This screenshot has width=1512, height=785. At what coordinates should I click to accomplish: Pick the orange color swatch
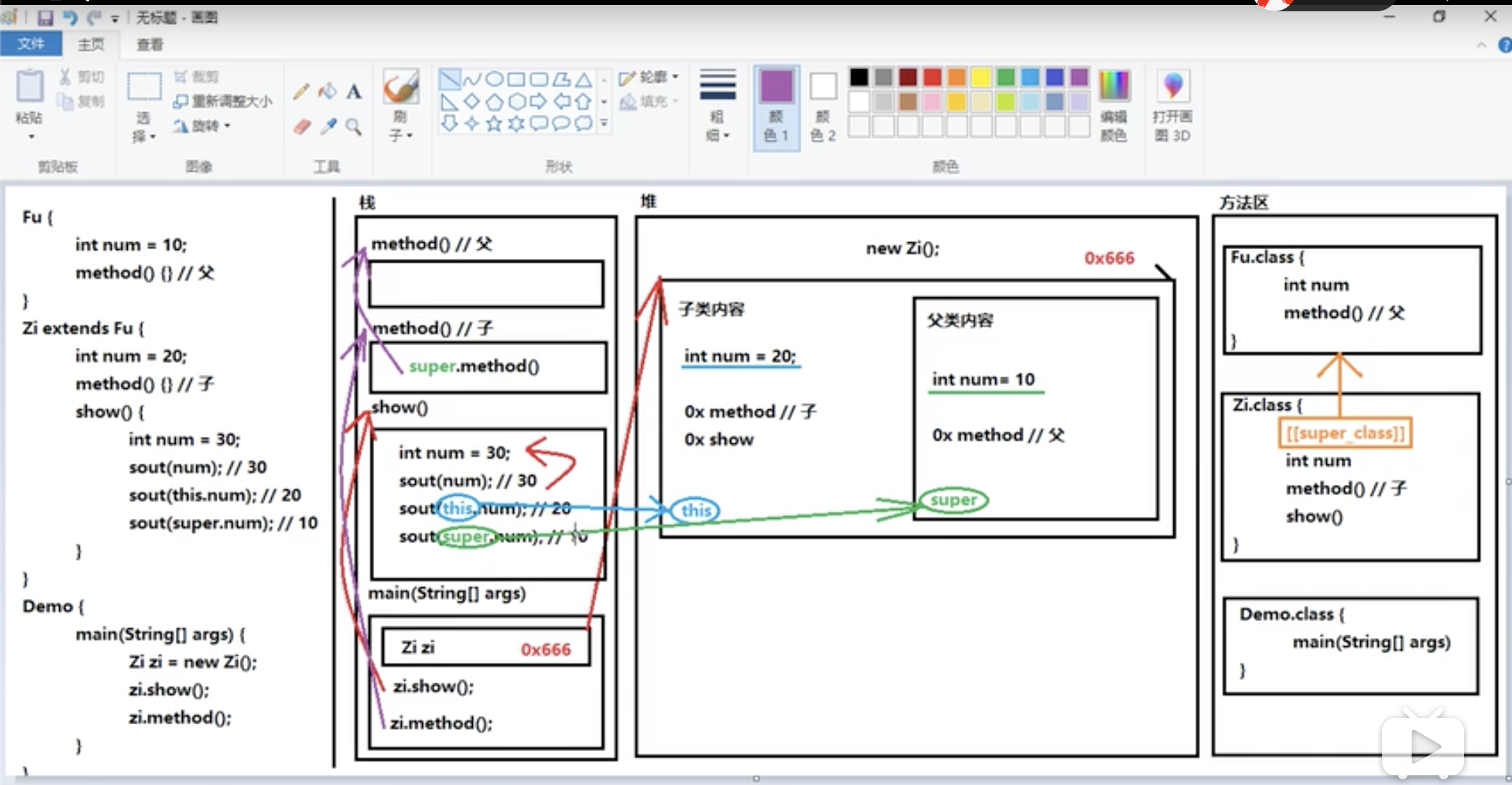pyautogui.click(x=956, y=77)
